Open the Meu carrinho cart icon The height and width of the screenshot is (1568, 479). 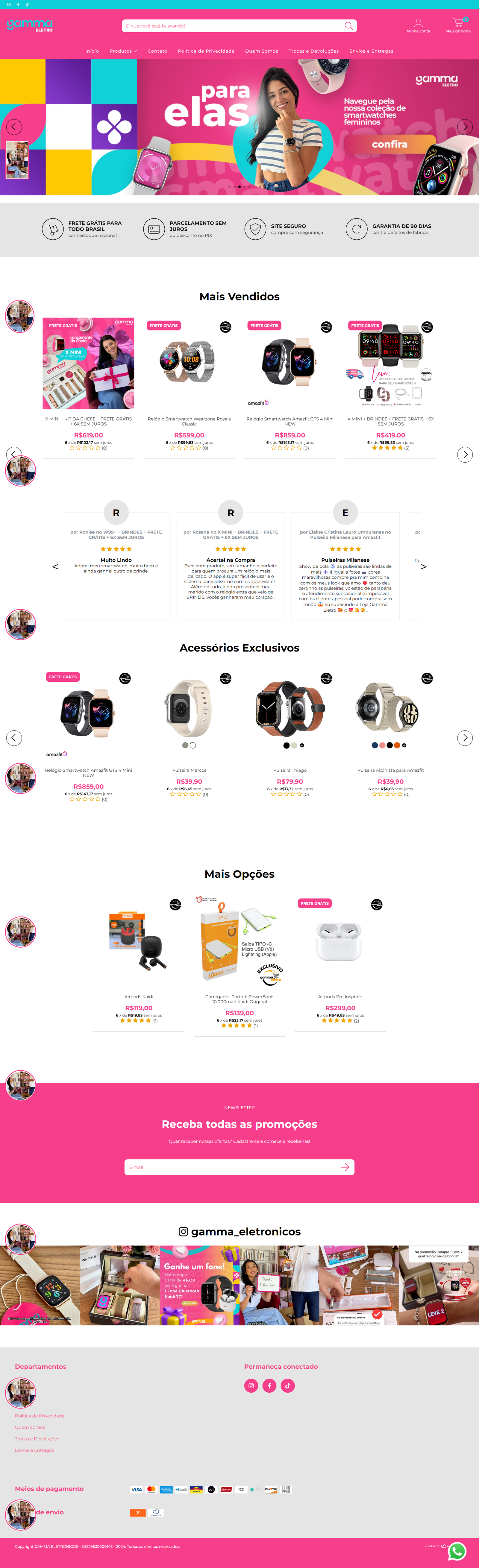click(458, 22)
